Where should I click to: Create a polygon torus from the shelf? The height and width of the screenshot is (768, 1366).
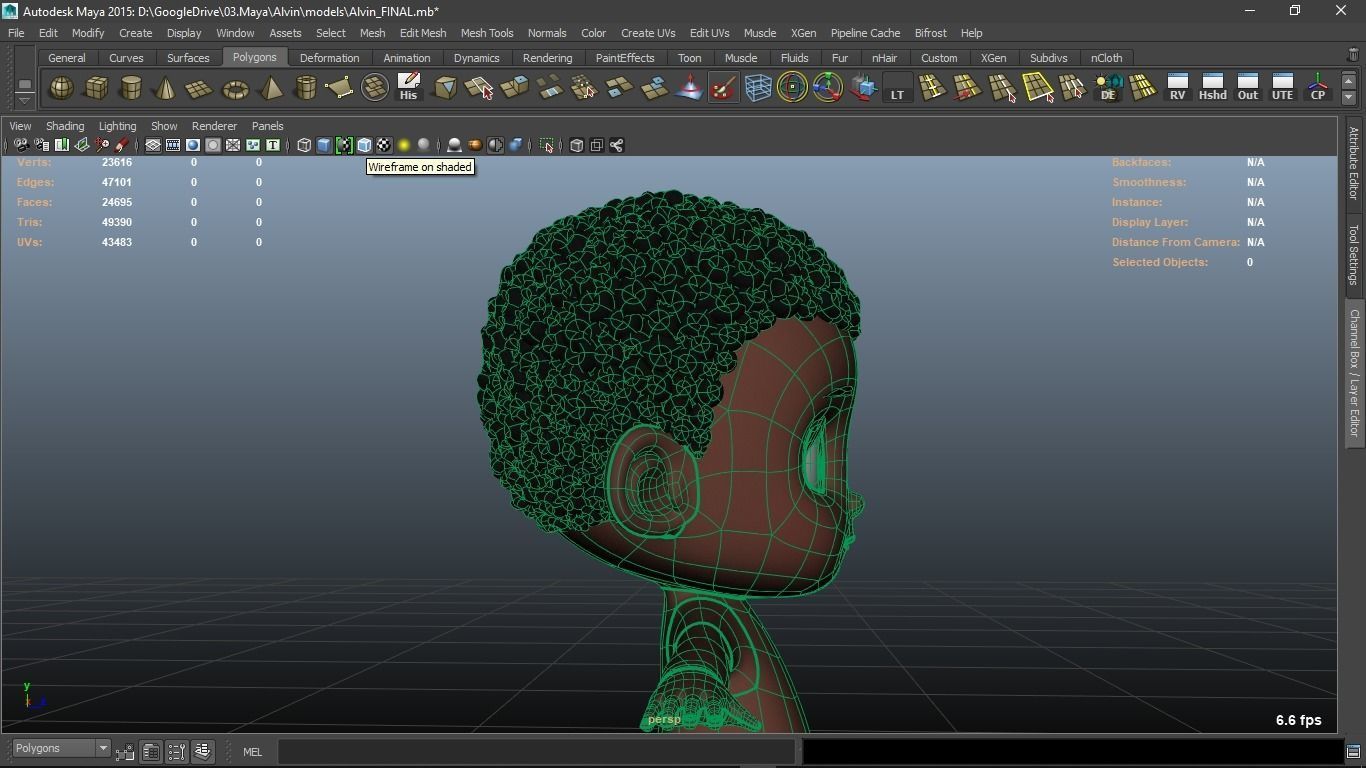(235, 88)
